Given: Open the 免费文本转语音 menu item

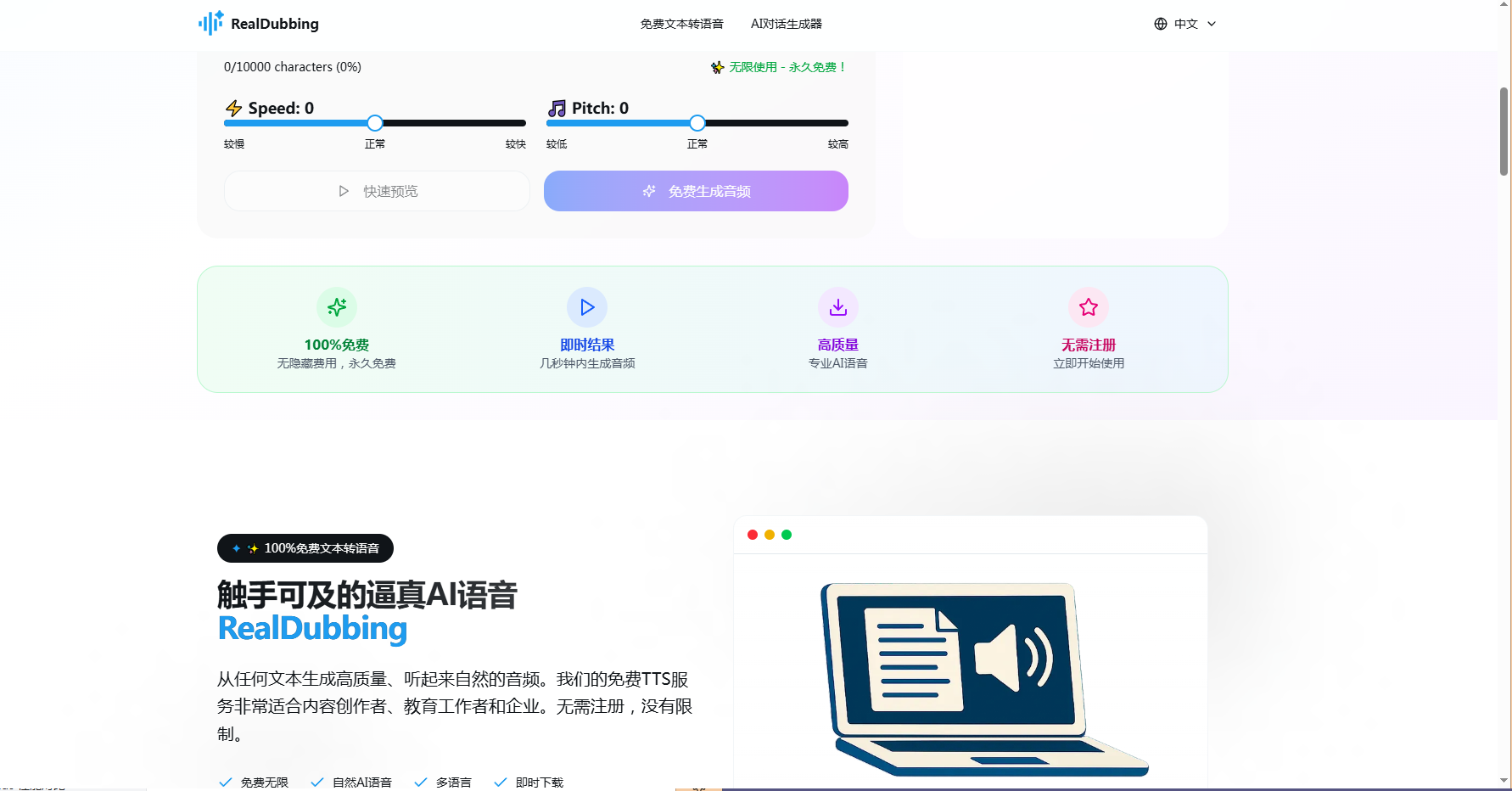Looking at the screenshot, I should [x=681, y=24].
